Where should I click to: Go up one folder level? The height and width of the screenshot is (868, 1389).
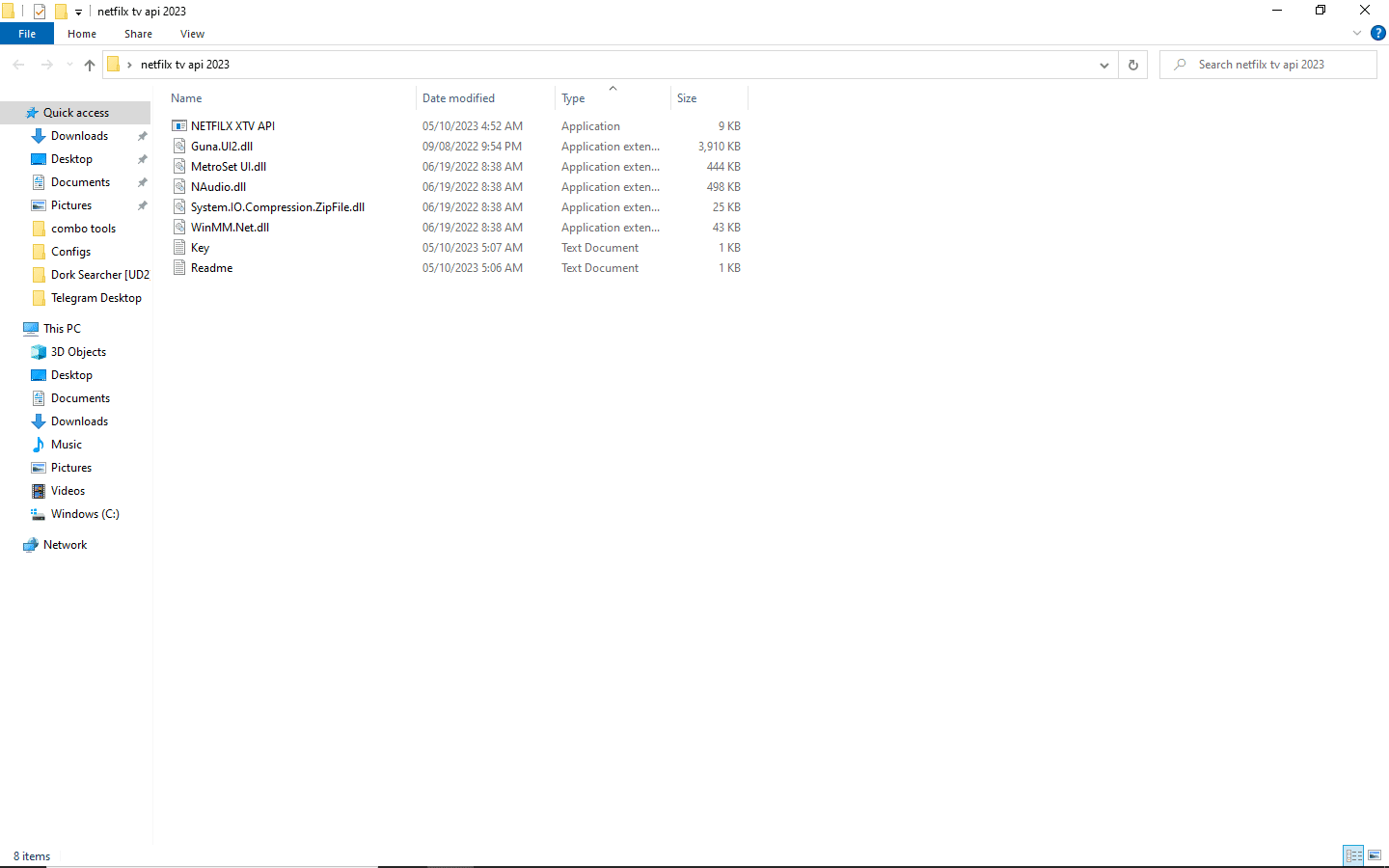click(x=90, y=65)
